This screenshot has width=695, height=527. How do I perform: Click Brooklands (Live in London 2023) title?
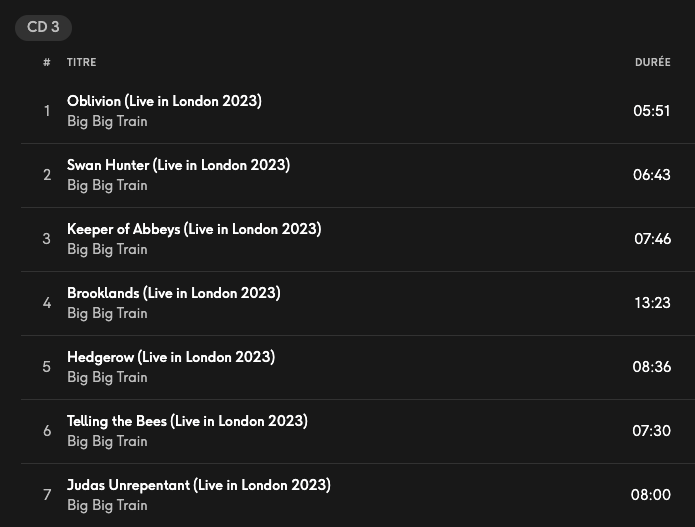(173, 293)
